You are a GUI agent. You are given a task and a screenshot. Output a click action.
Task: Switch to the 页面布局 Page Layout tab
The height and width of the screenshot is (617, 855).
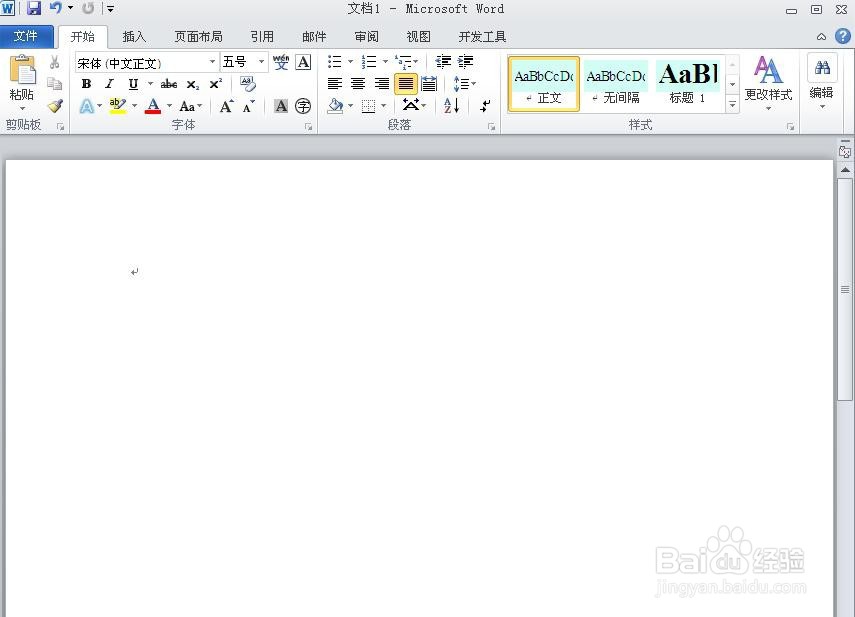coord(198,37)
